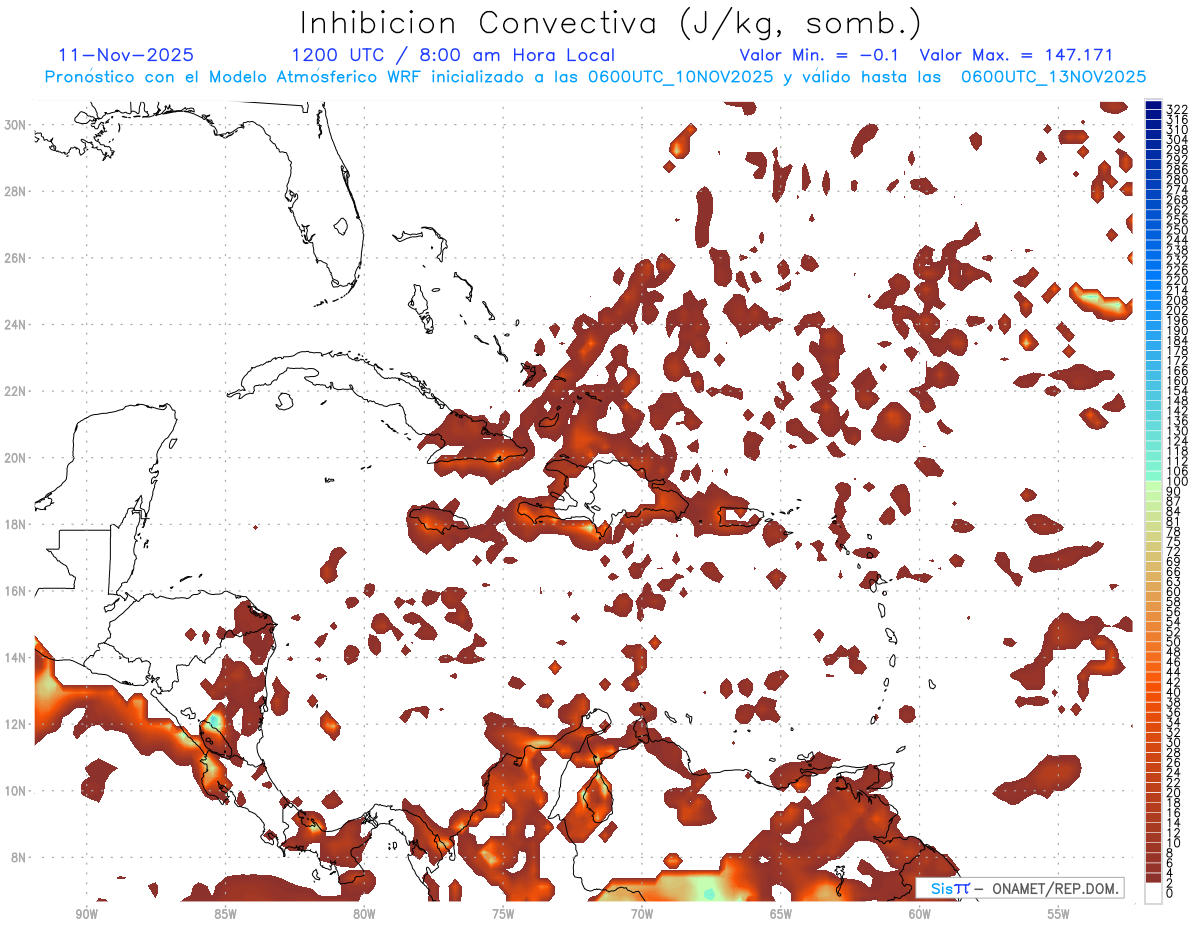The height and width of the screenshot is (927, 1200).
Task: Click the '100' colorbar value
Action: (1177, 482)
